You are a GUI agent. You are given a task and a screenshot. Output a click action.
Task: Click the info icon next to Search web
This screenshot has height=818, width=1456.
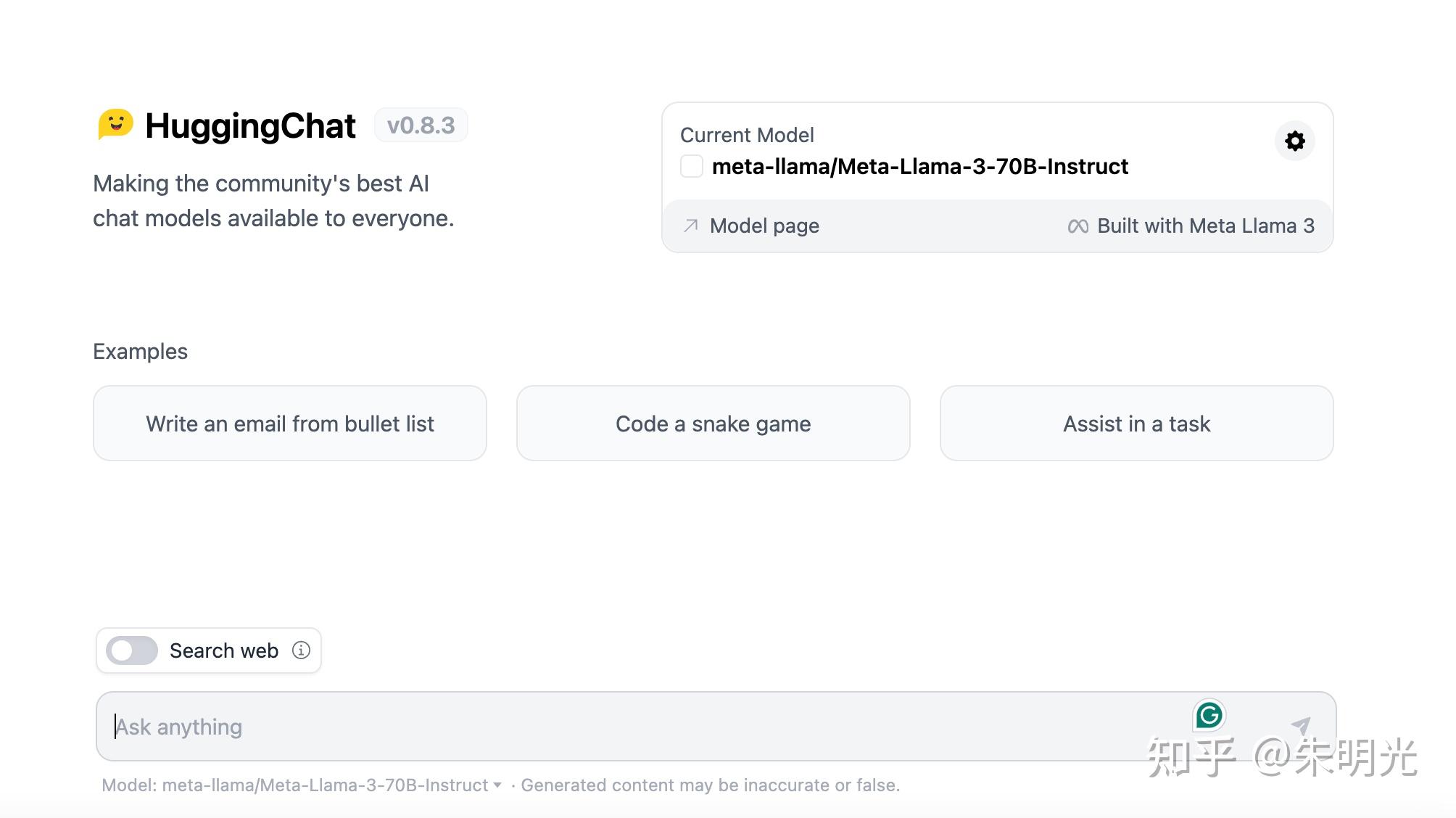pos(301,650)
